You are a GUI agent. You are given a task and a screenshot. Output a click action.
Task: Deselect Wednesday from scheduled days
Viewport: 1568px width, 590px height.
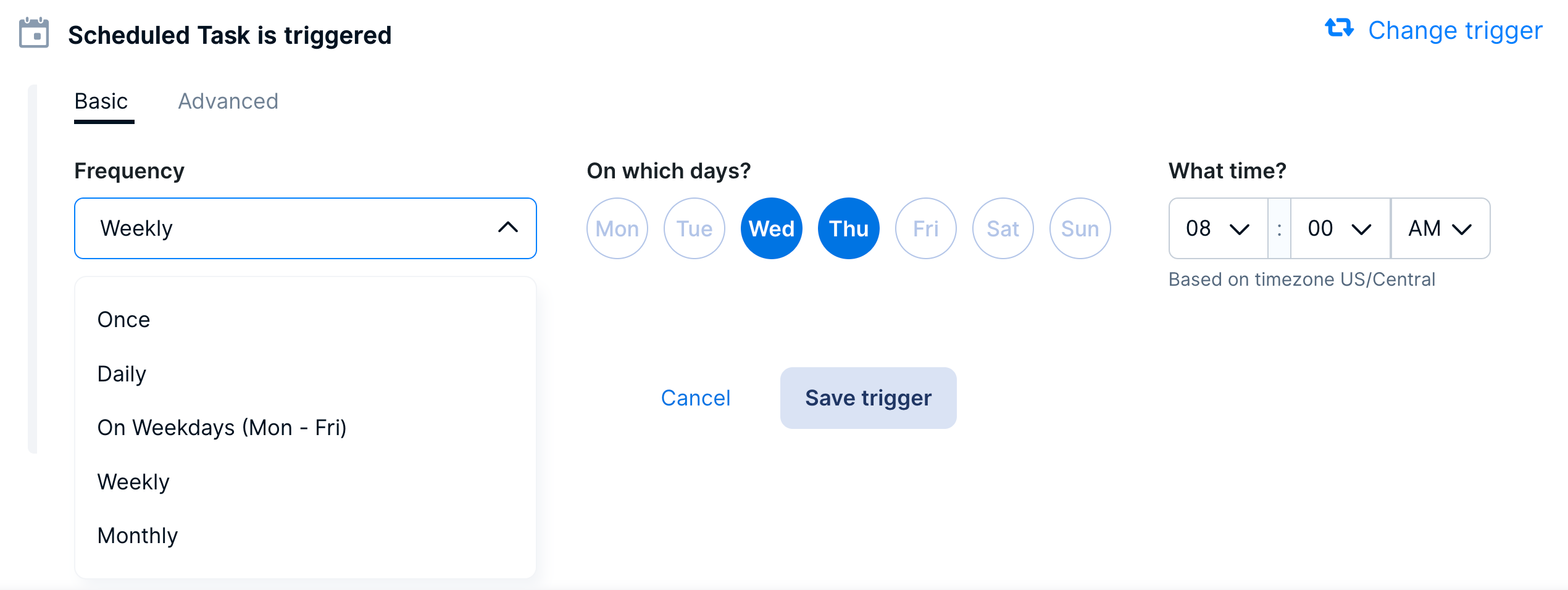click(x=771, y=228)
